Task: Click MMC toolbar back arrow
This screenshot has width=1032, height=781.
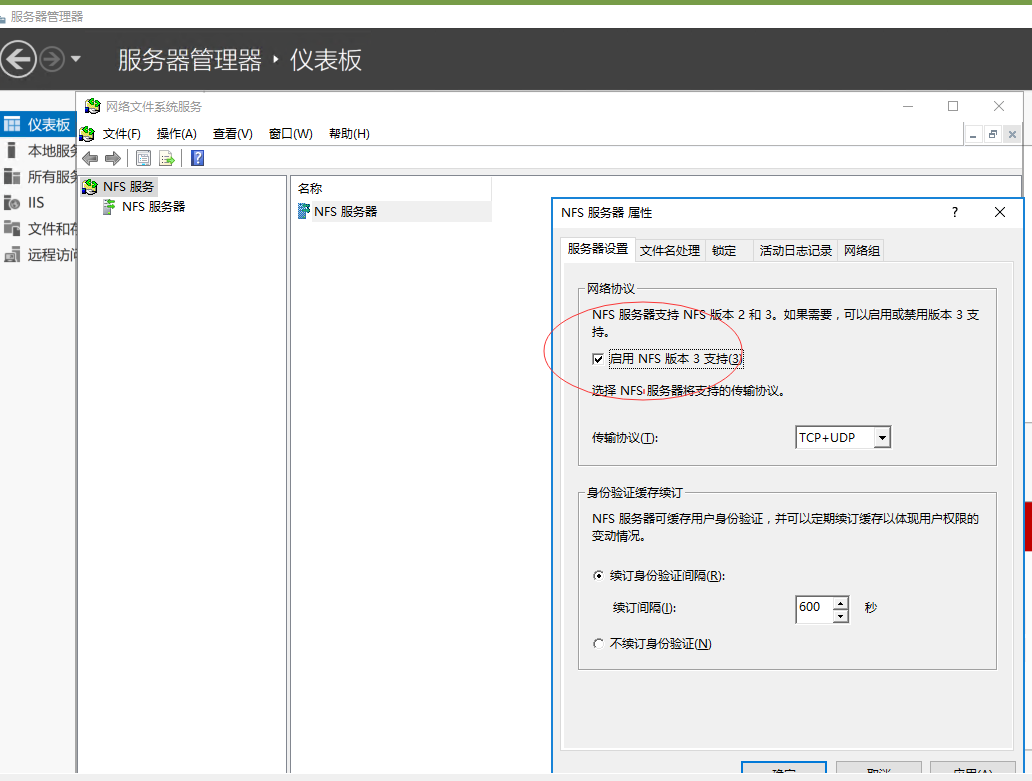Action: point(90,158)
